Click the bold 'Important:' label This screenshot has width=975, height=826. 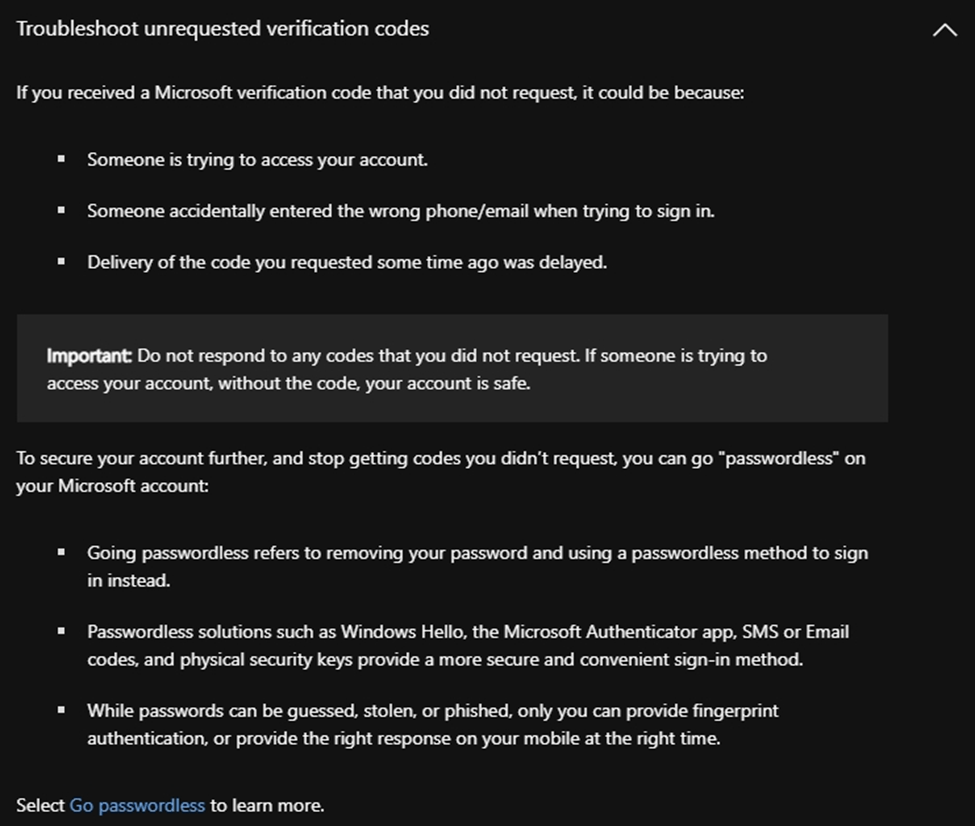[x=89, y=356]
